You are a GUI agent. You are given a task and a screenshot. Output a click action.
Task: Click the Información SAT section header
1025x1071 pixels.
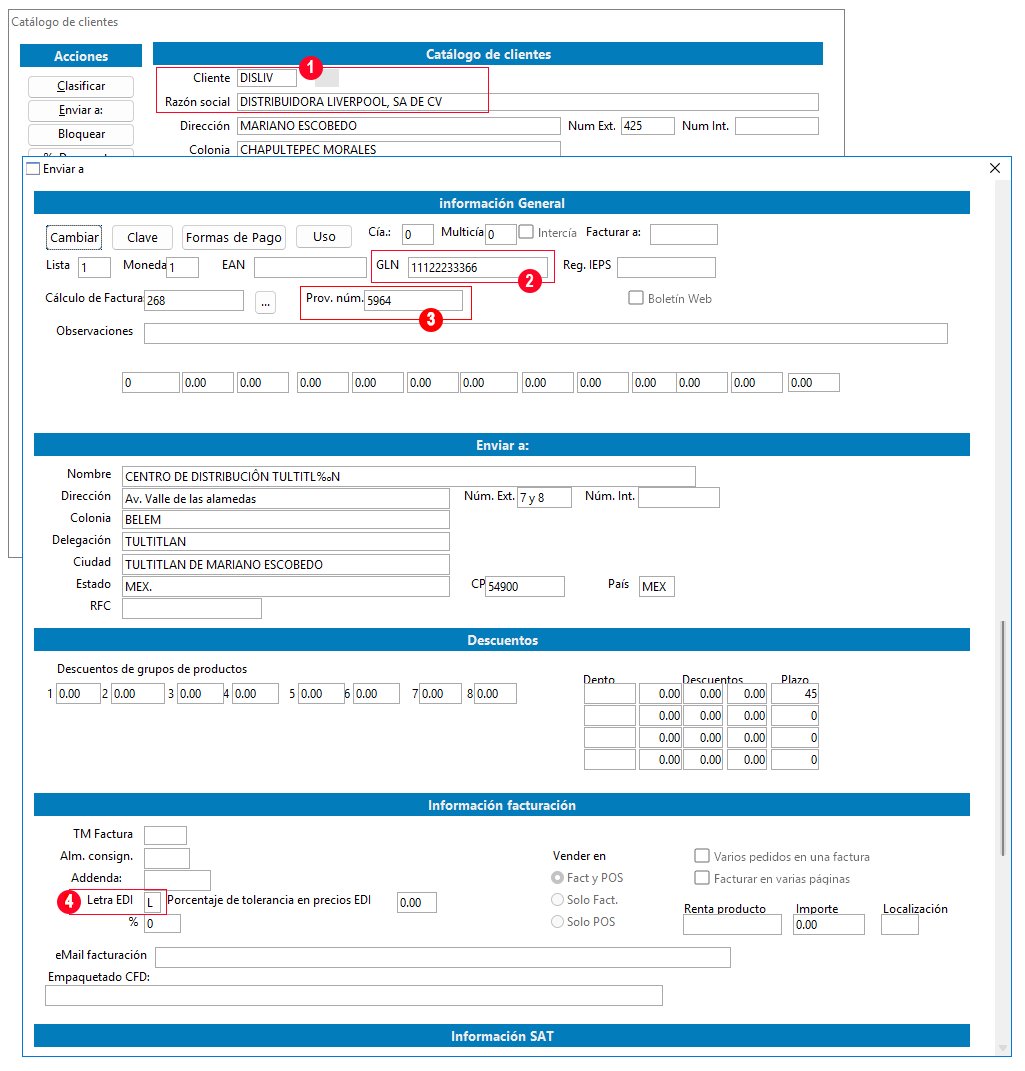(x=502, y=1036)
